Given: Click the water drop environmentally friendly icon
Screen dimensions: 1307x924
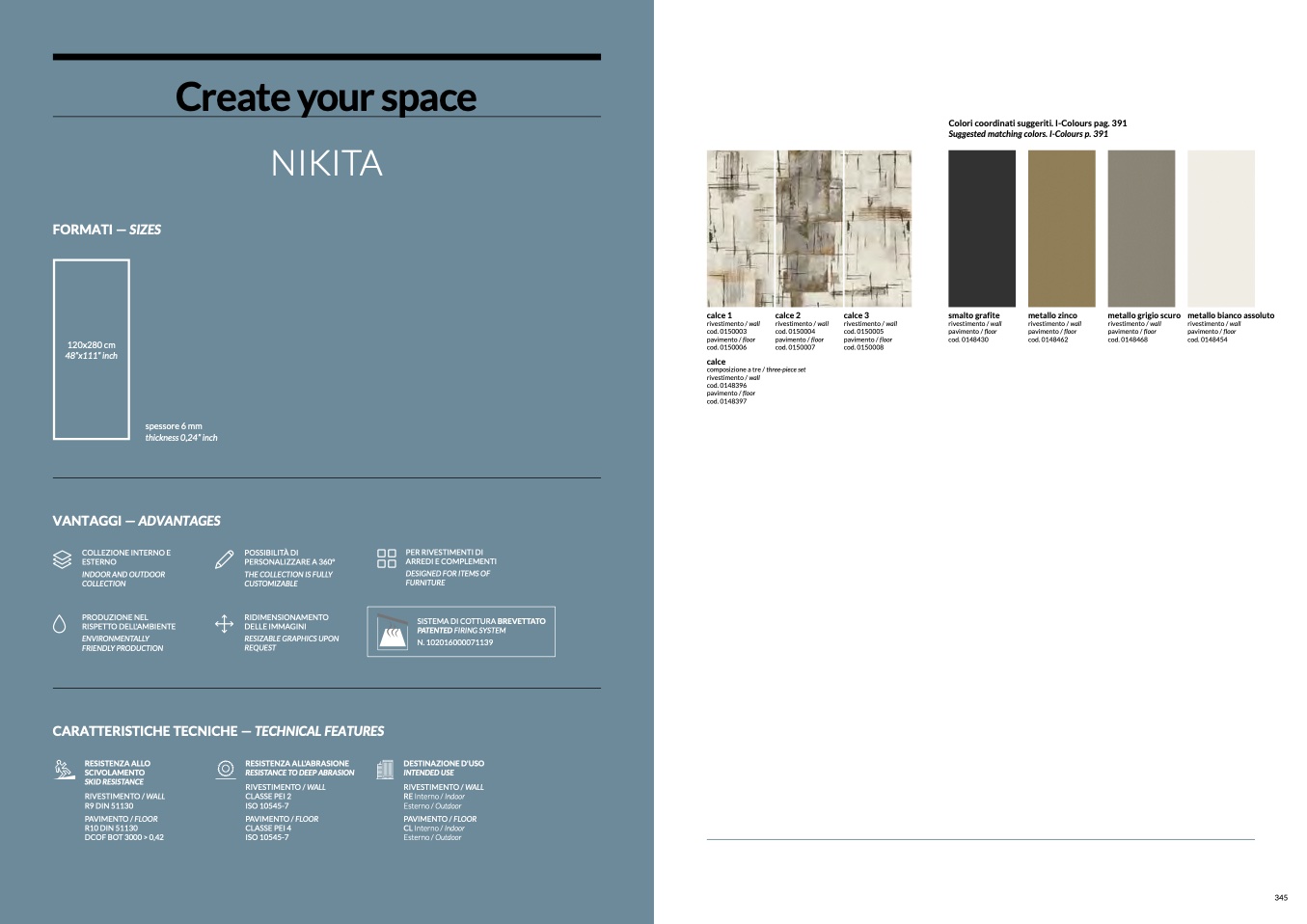Looking at the screenshot, I should click(x=59, y=624).
